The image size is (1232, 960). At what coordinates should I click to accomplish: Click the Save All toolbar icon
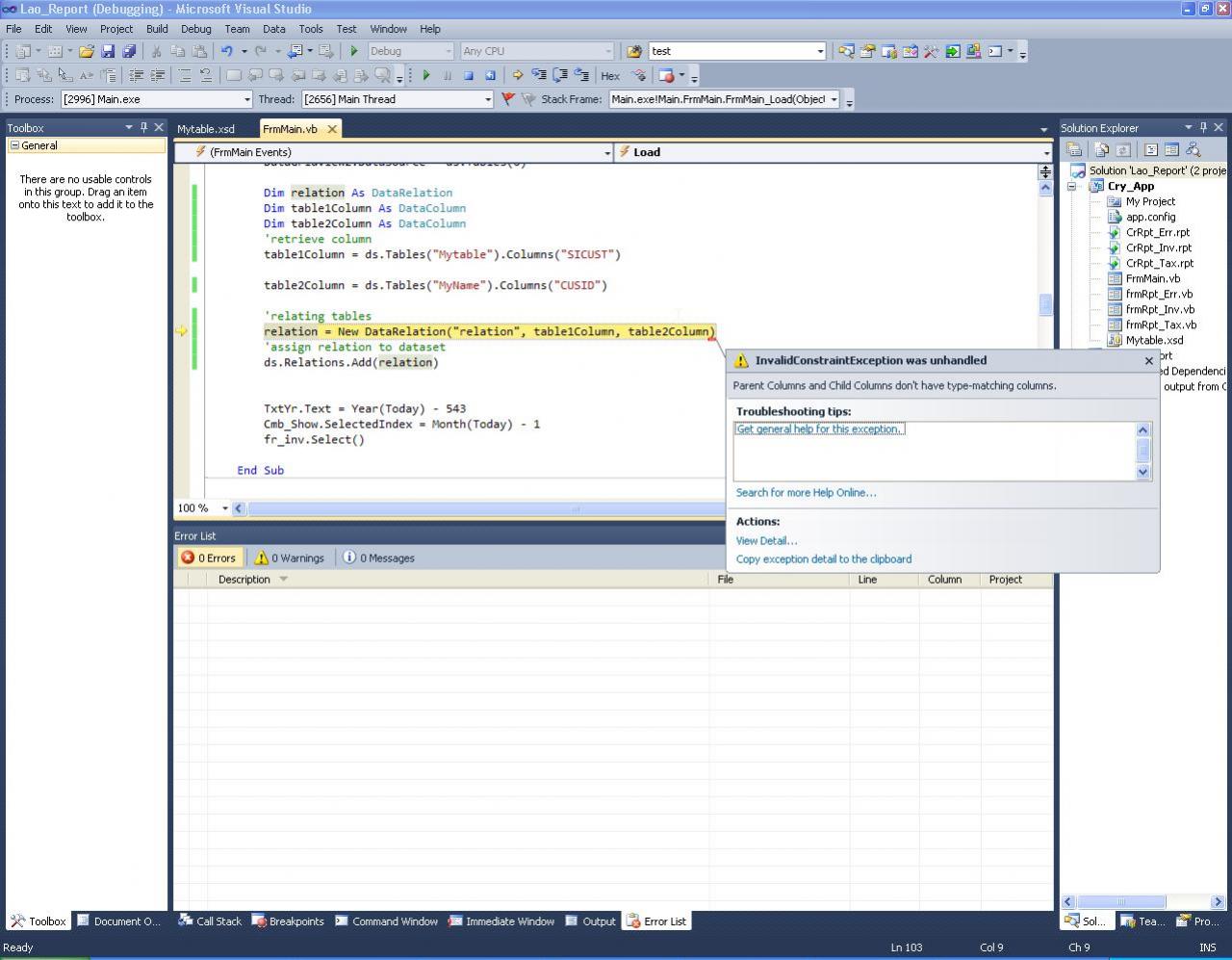click(x=129, y=51)
